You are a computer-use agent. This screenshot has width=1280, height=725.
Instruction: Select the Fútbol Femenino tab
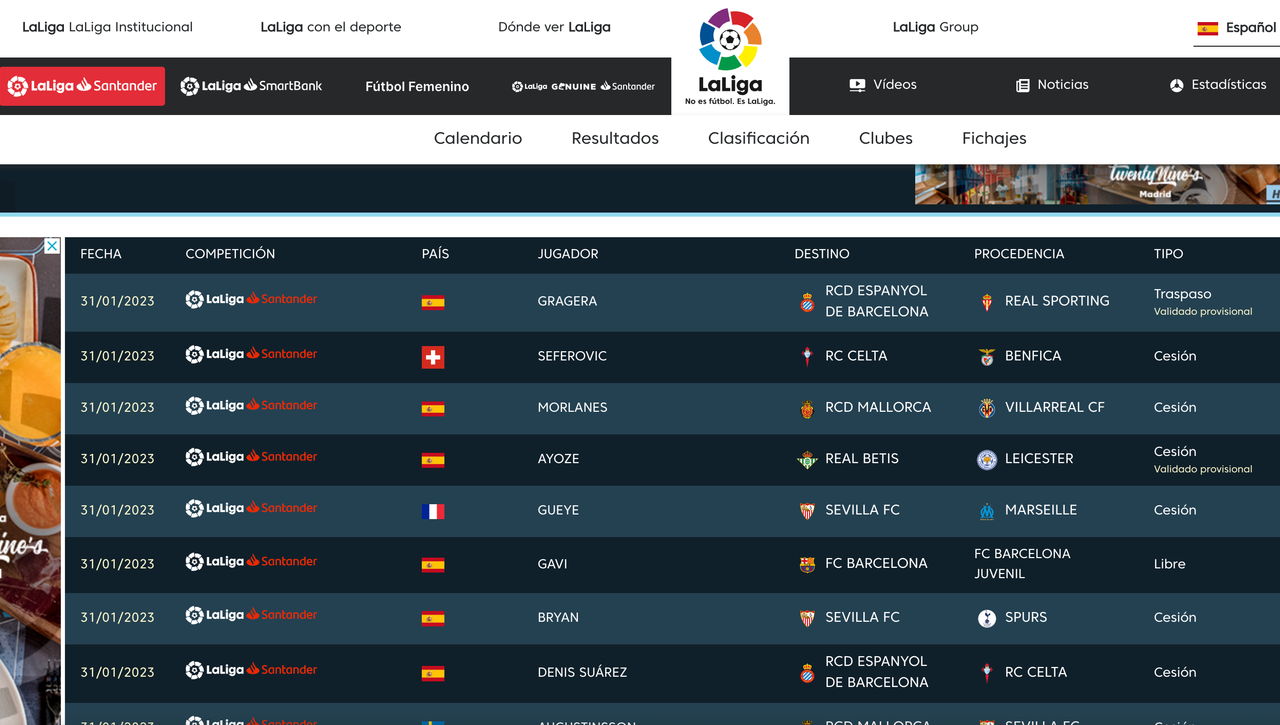tap(417, 86)
